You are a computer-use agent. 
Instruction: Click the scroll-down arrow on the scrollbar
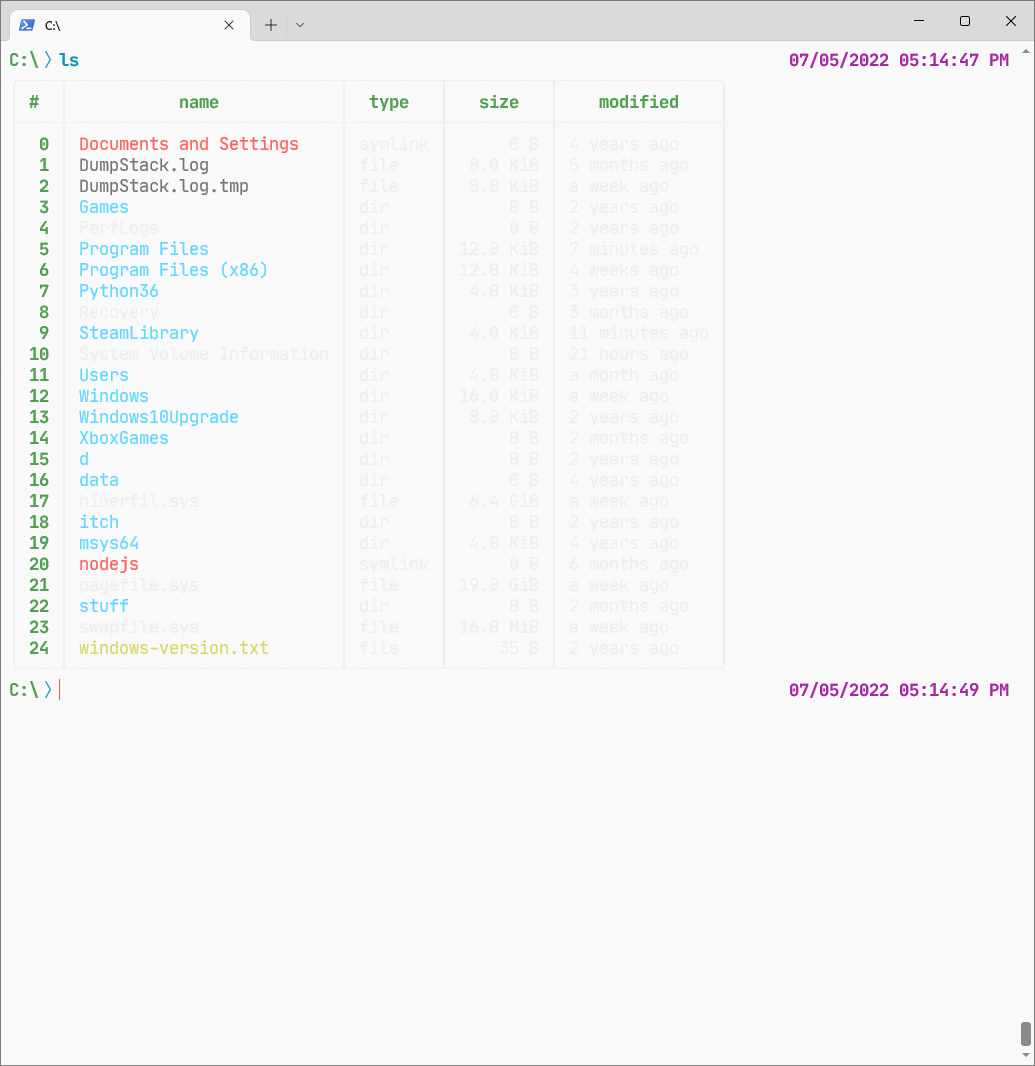point(1025,1056)
